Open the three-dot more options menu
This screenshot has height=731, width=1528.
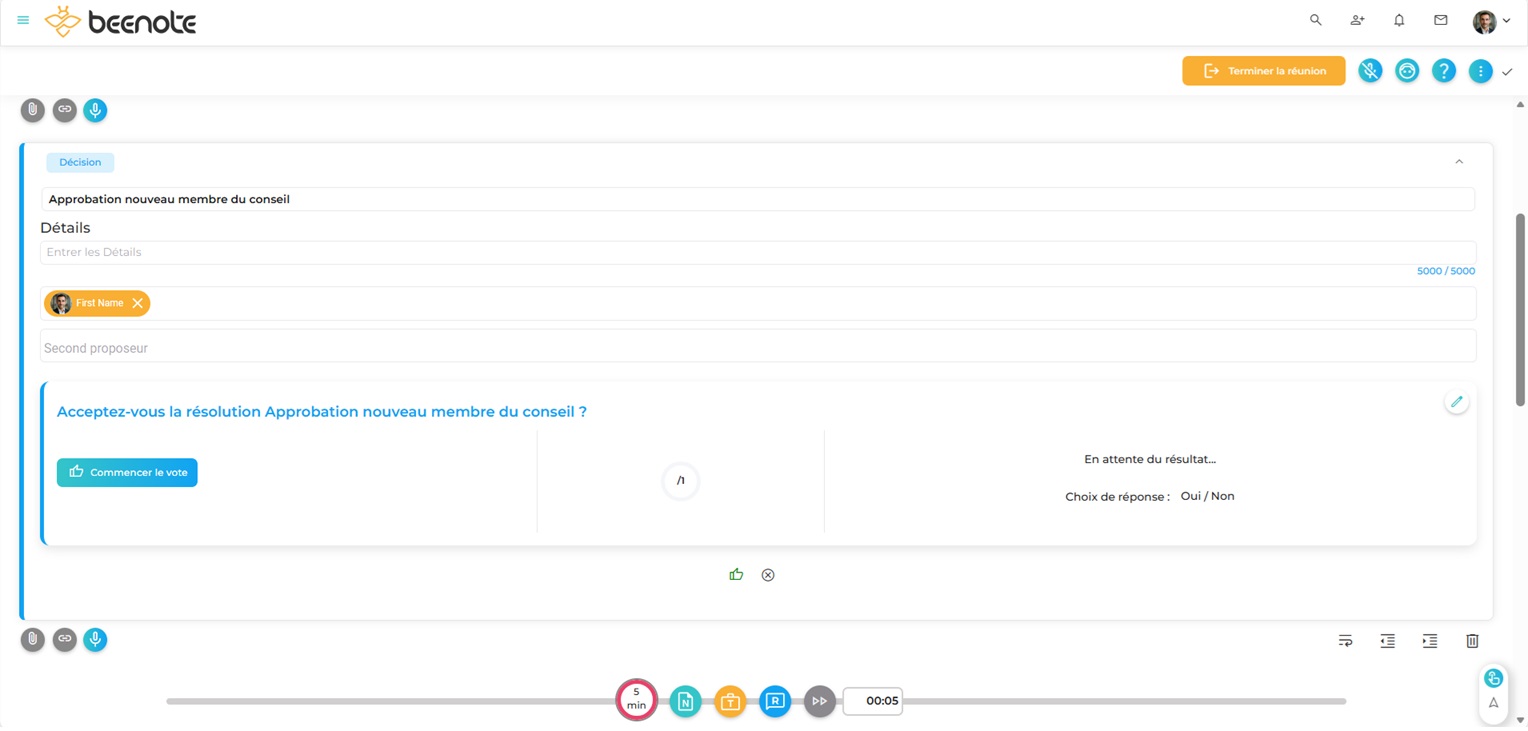tap(1480, 71)
